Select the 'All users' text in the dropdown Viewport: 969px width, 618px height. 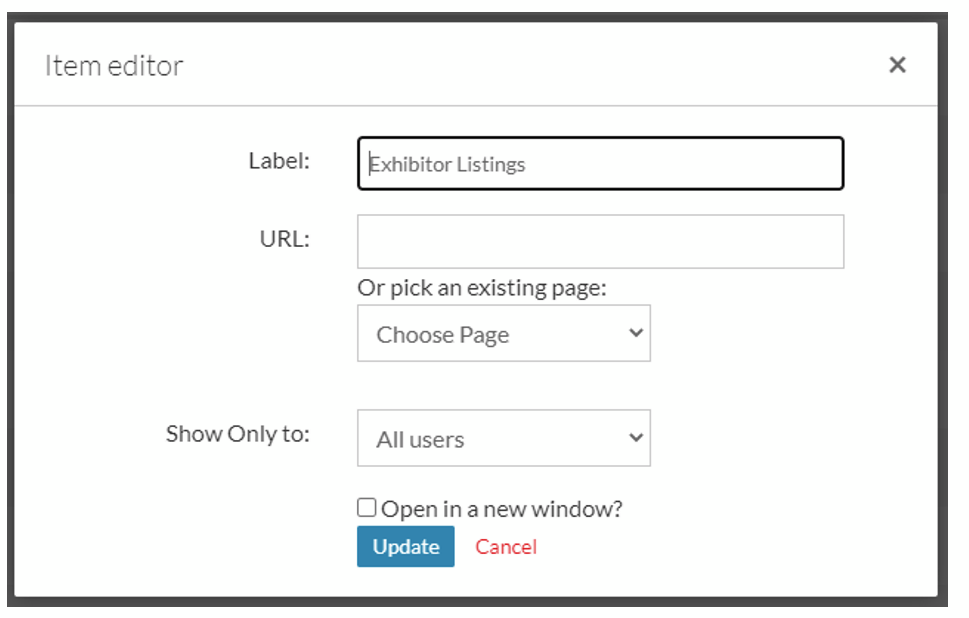point(420,439)
